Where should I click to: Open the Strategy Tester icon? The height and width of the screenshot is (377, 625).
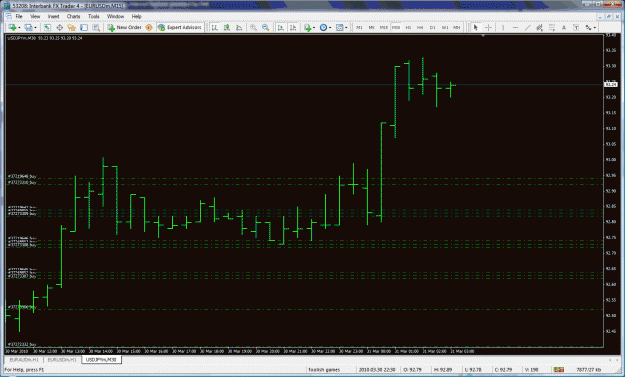96,27
